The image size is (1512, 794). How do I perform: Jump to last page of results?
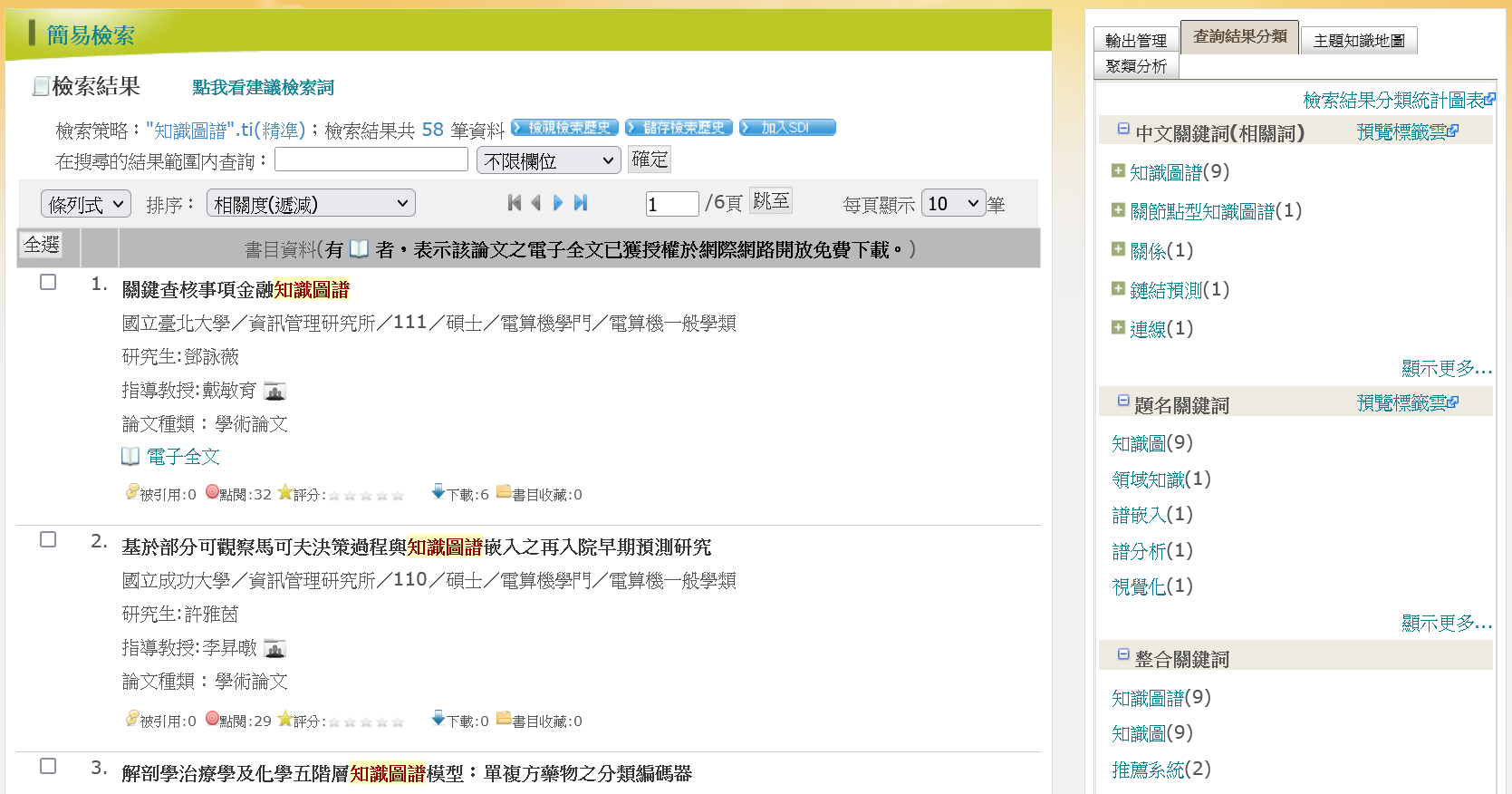pyautogui.click(x=581, y=203)
